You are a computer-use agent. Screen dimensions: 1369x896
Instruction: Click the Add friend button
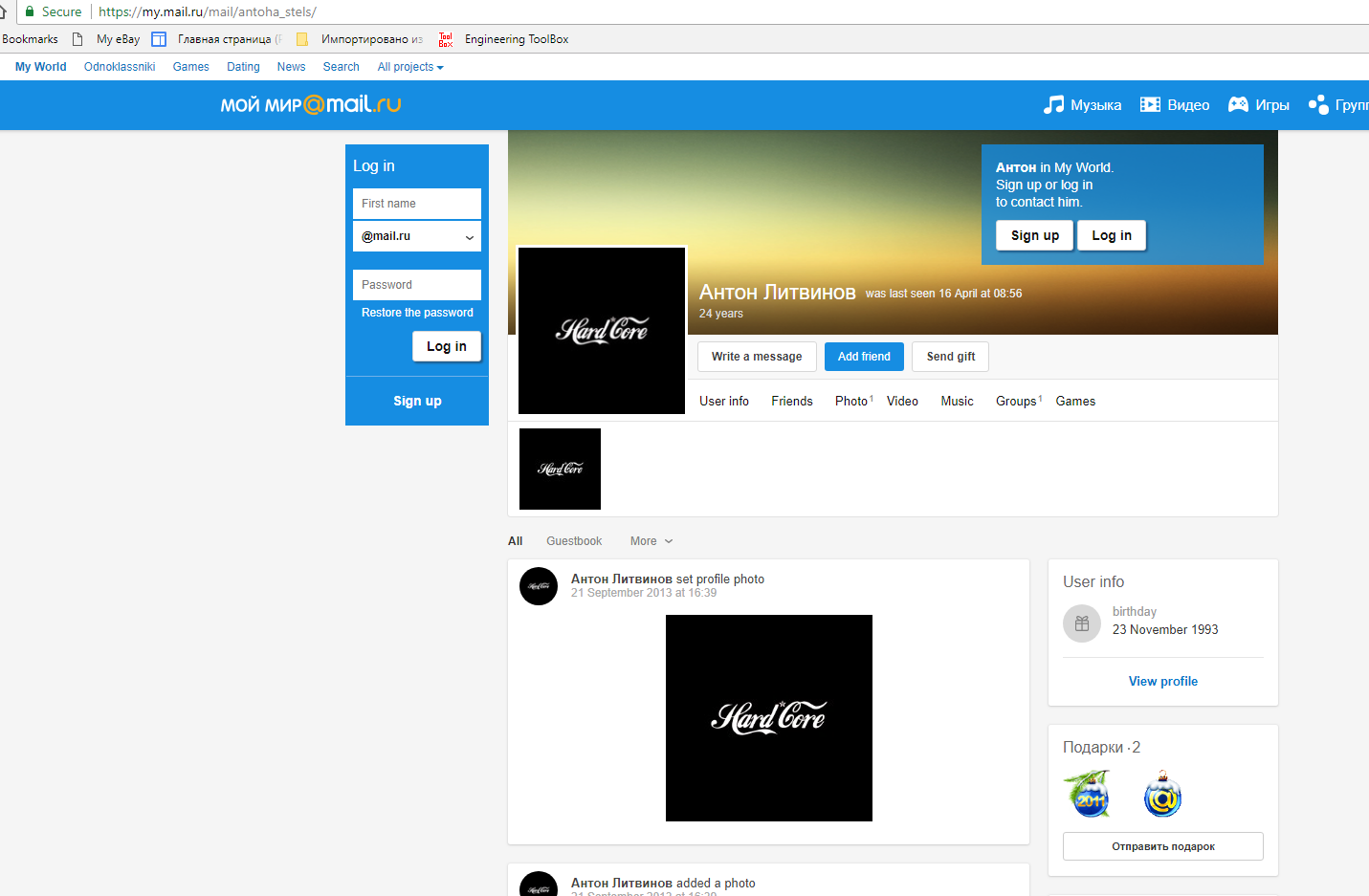pos(864,357)
